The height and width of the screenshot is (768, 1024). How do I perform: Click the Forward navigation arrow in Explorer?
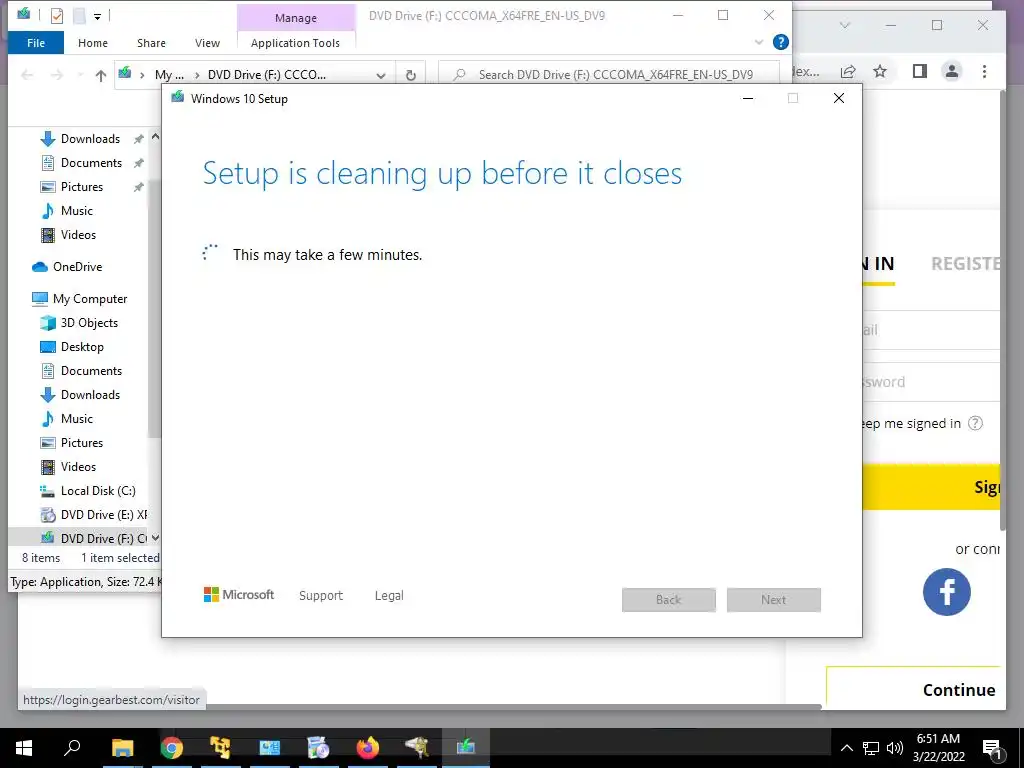click(57, 75)
